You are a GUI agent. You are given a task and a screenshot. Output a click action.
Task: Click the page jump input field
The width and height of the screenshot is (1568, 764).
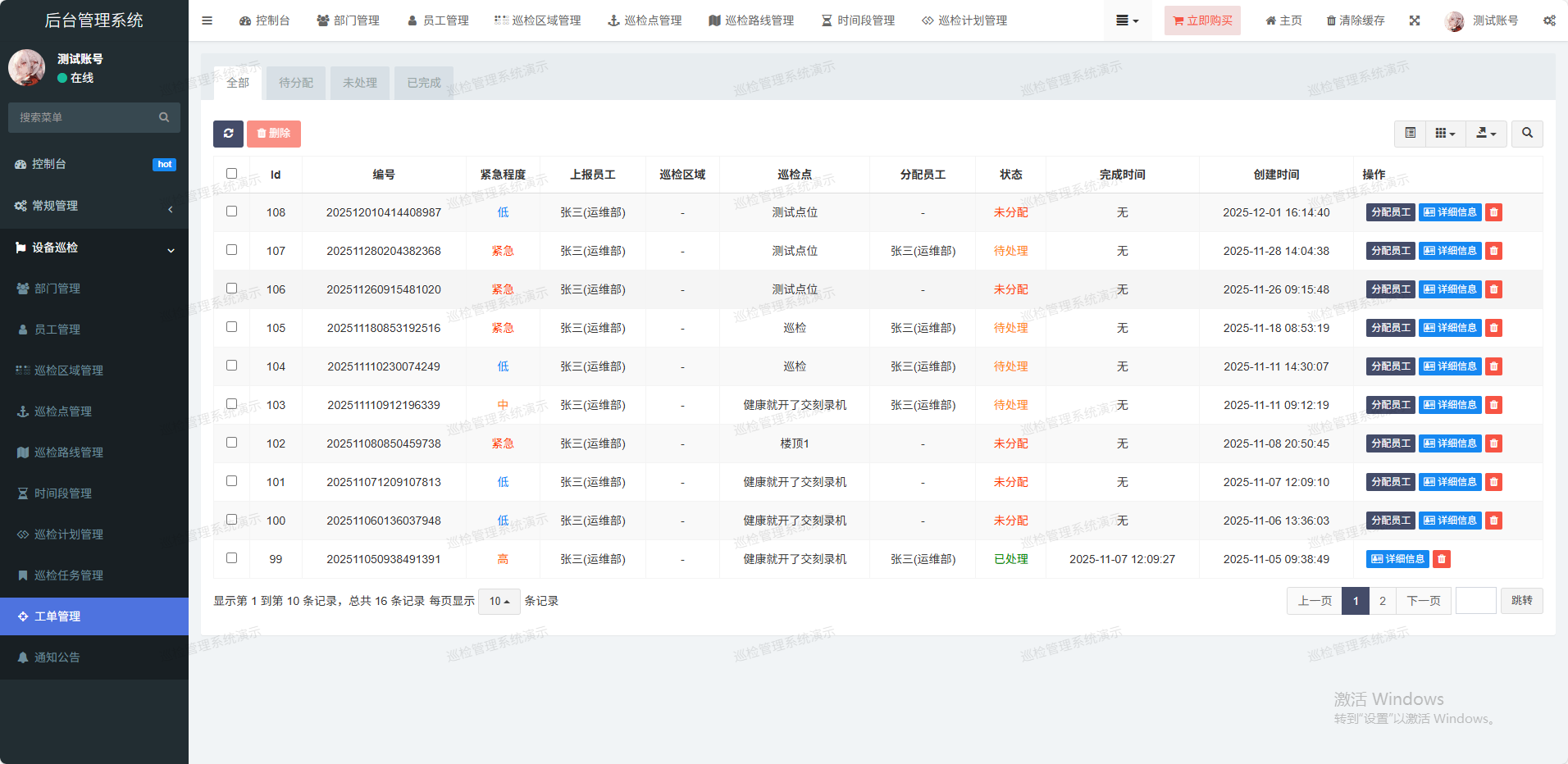[x=1475, y=601]
